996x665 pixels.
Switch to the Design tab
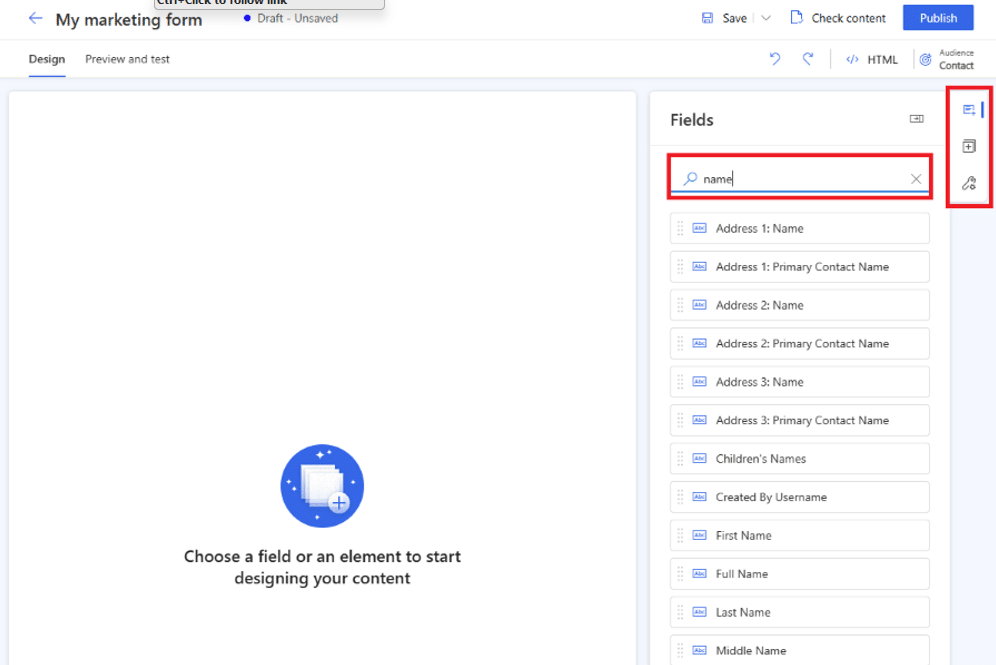click(47, 59)
